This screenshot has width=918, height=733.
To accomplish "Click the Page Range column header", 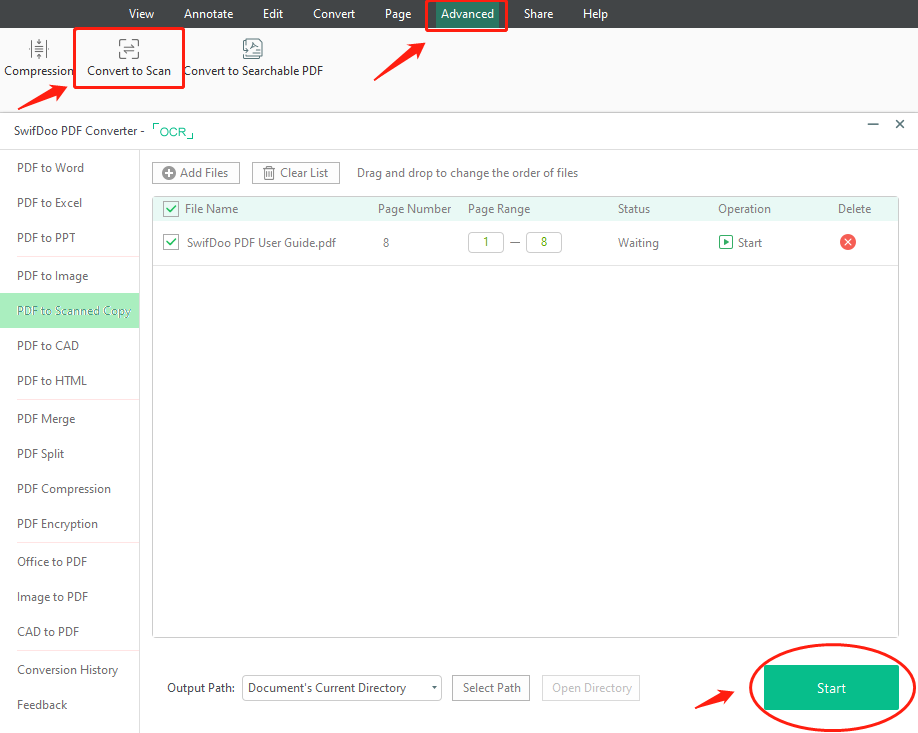I will click(x=499, y=209).
